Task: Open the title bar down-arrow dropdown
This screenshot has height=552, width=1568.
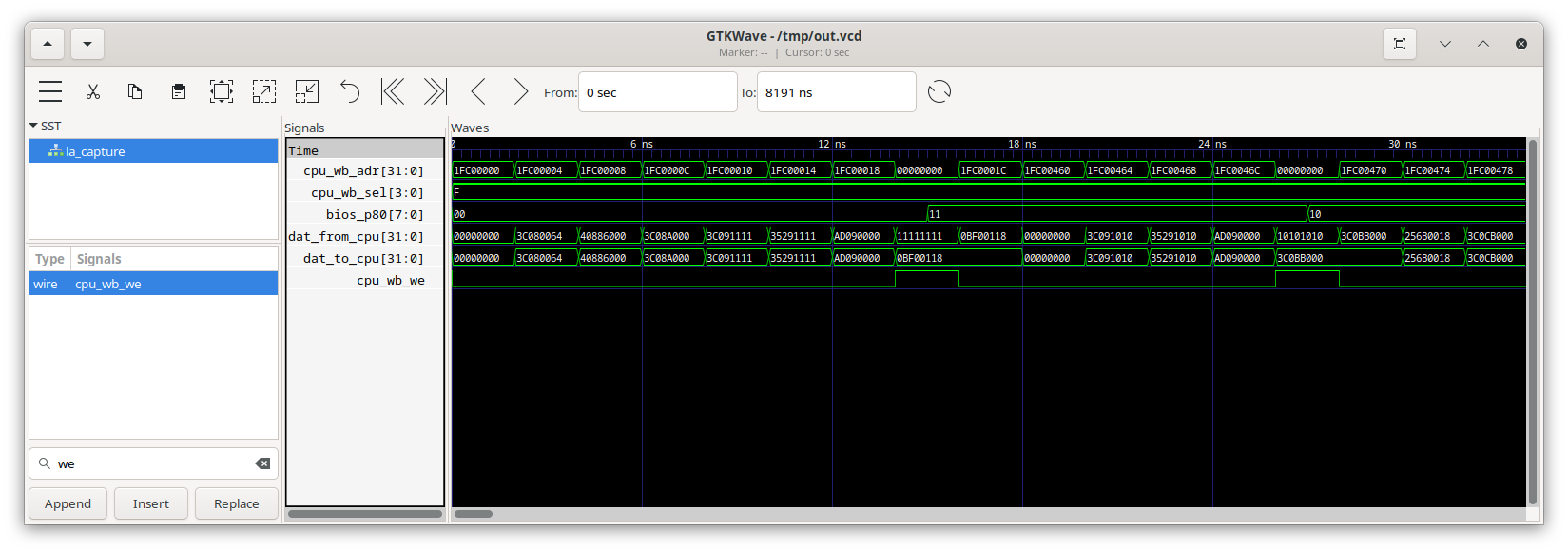Action: pos(87,44)
